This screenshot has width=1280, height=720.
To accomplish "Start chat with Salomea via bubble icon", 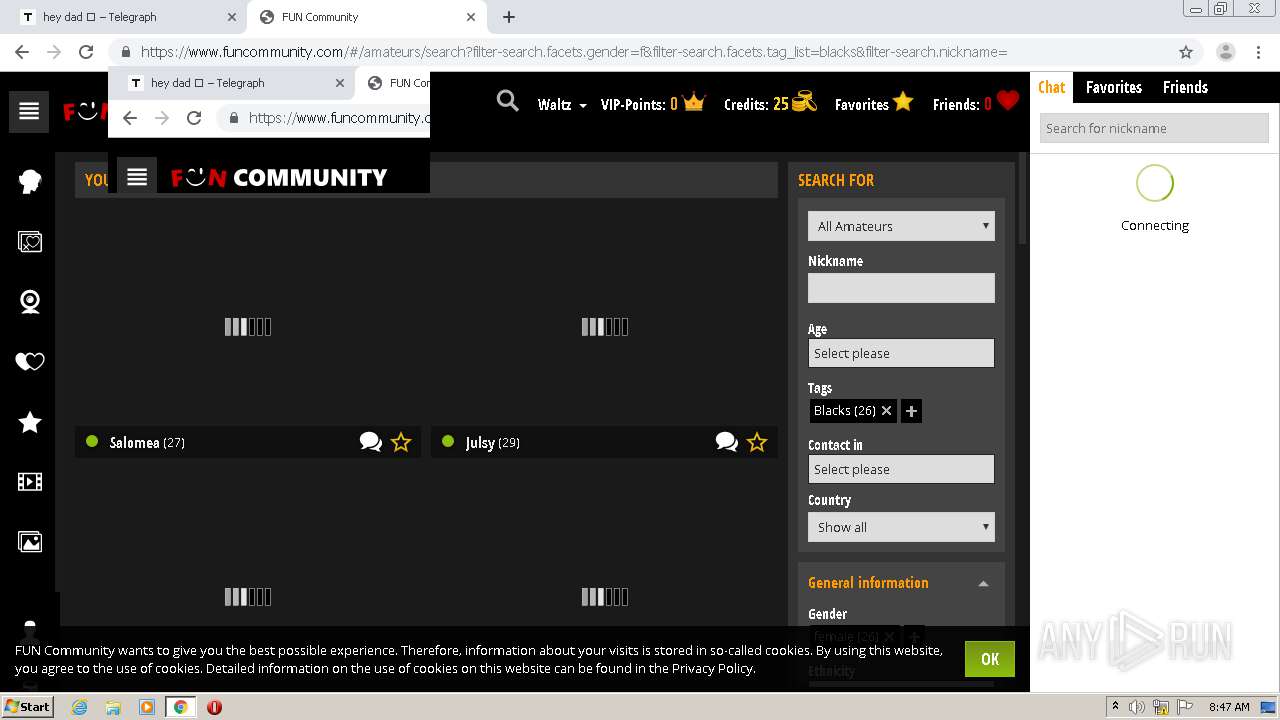I will coord(371,442).
